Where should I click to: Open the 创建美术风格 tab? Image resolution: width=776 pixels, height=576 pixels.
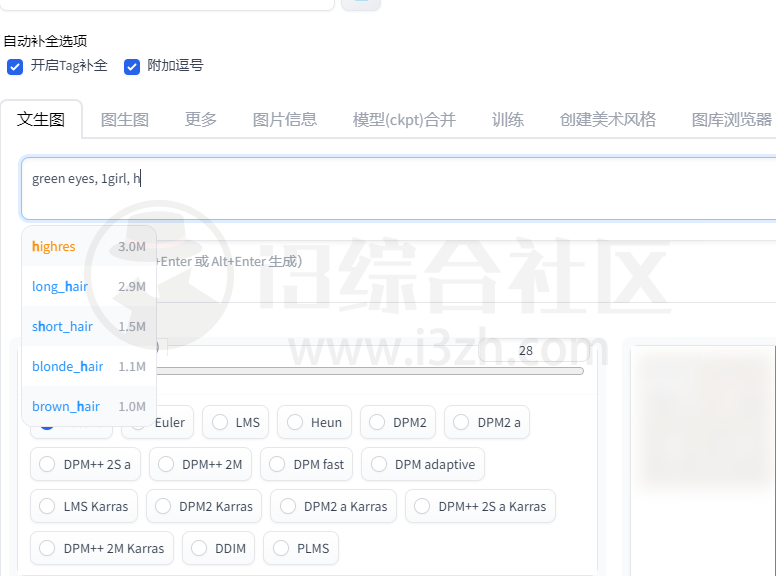click(608, 119)
